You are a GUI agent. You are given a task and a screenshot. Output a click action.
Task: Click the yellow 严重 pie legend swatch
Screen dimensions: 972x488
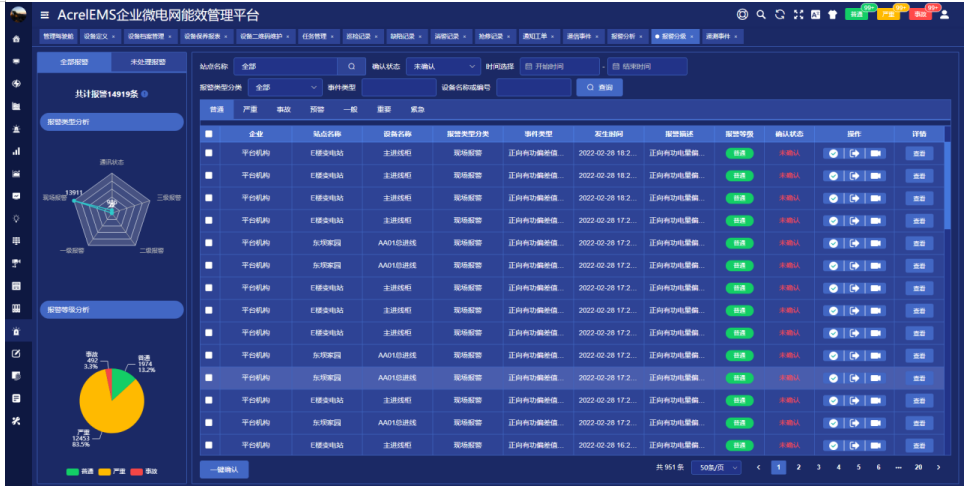point(104,472)
